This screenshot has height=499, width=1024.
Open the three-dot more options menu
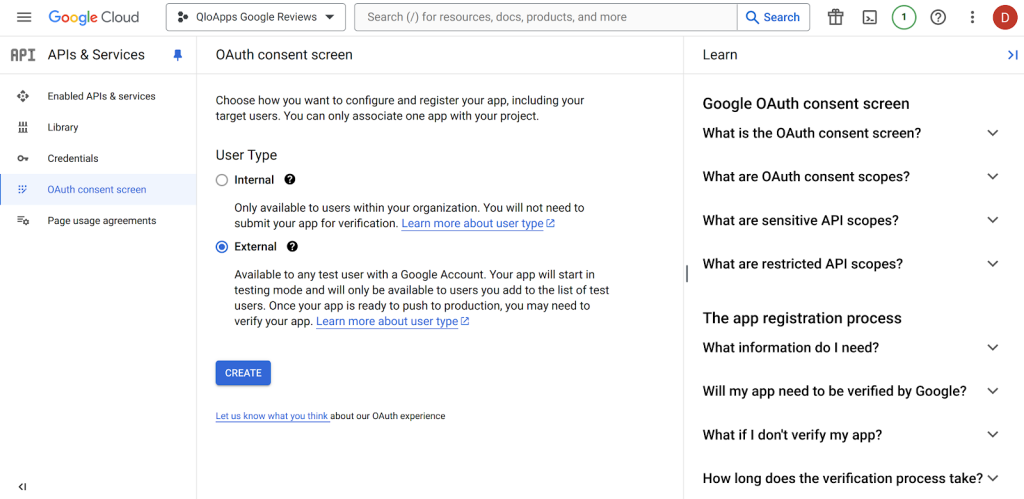(x=972, y=17)
